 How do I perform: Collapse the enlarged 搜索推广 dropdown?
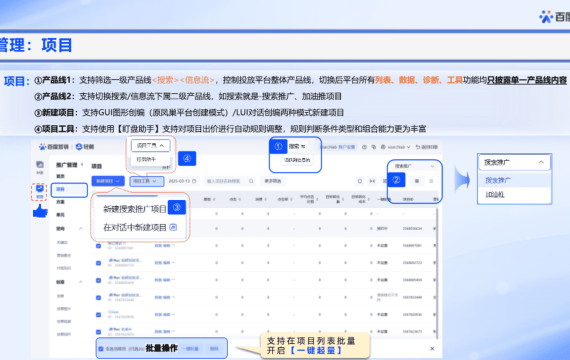tap(541, 162)
